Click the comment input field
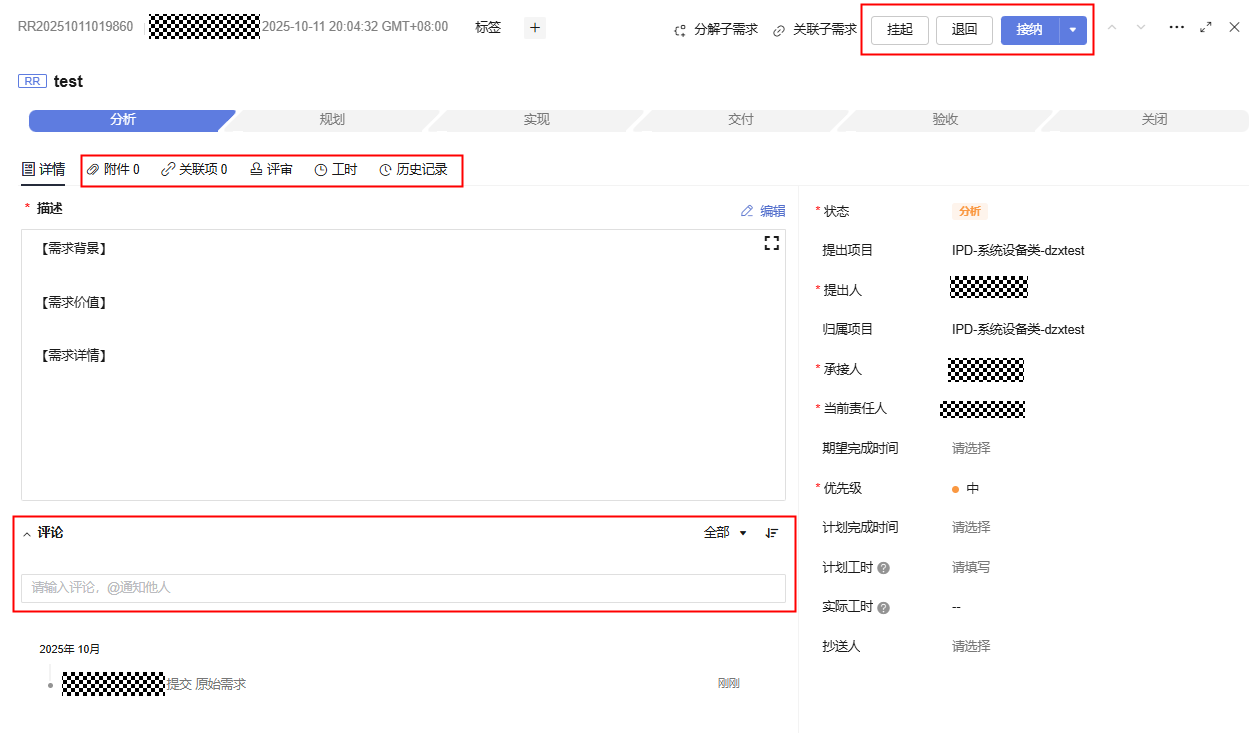Screen dimensions: 1249x733 (x=403, y=588)
